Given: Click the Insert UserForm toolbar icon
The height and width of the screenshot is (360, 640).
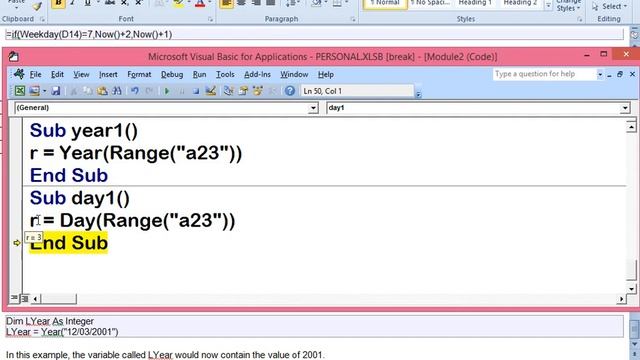Looking at the screenshot, I should [34, 91].
